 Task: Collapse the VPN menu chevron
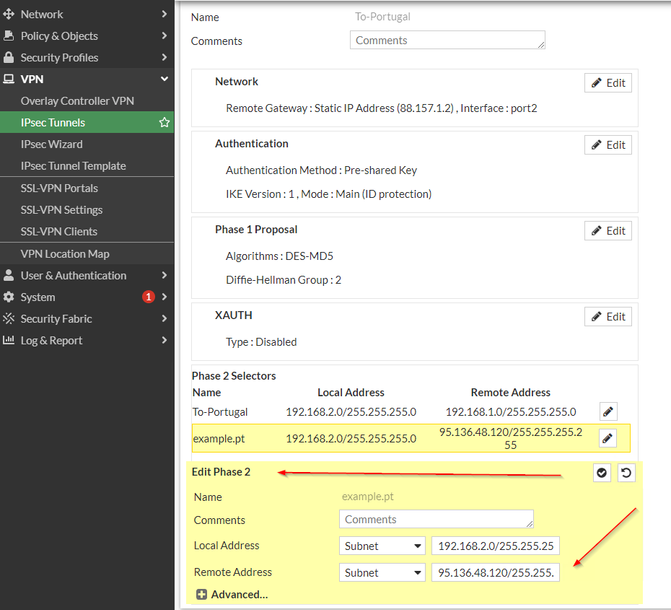[164, 79]
